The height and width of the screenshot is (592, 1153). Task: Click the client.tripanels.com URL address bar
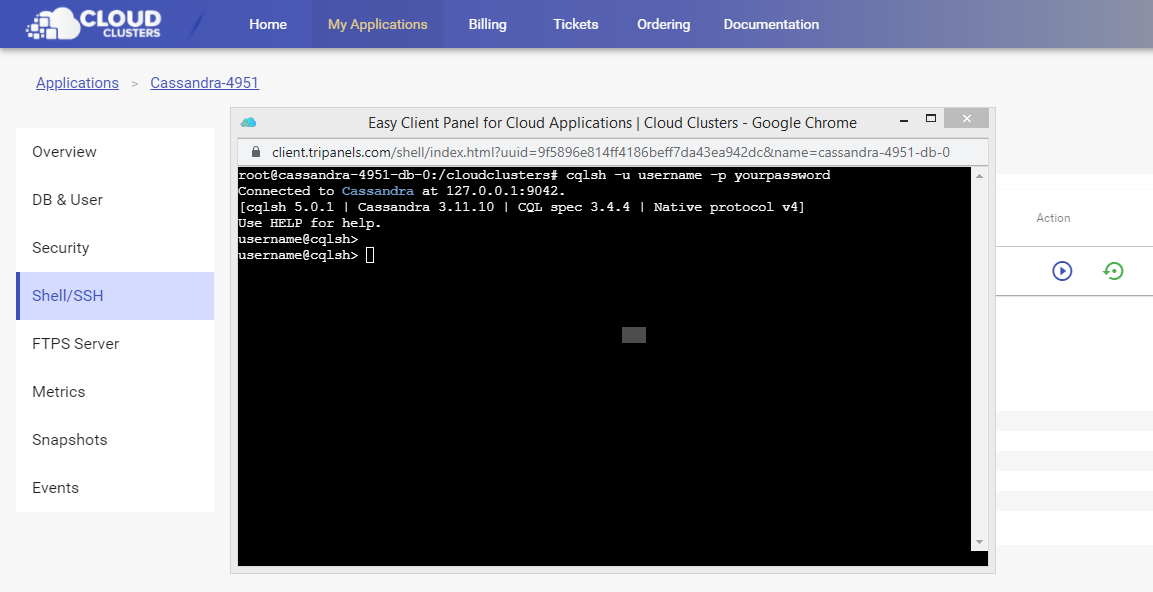(611, 152)
